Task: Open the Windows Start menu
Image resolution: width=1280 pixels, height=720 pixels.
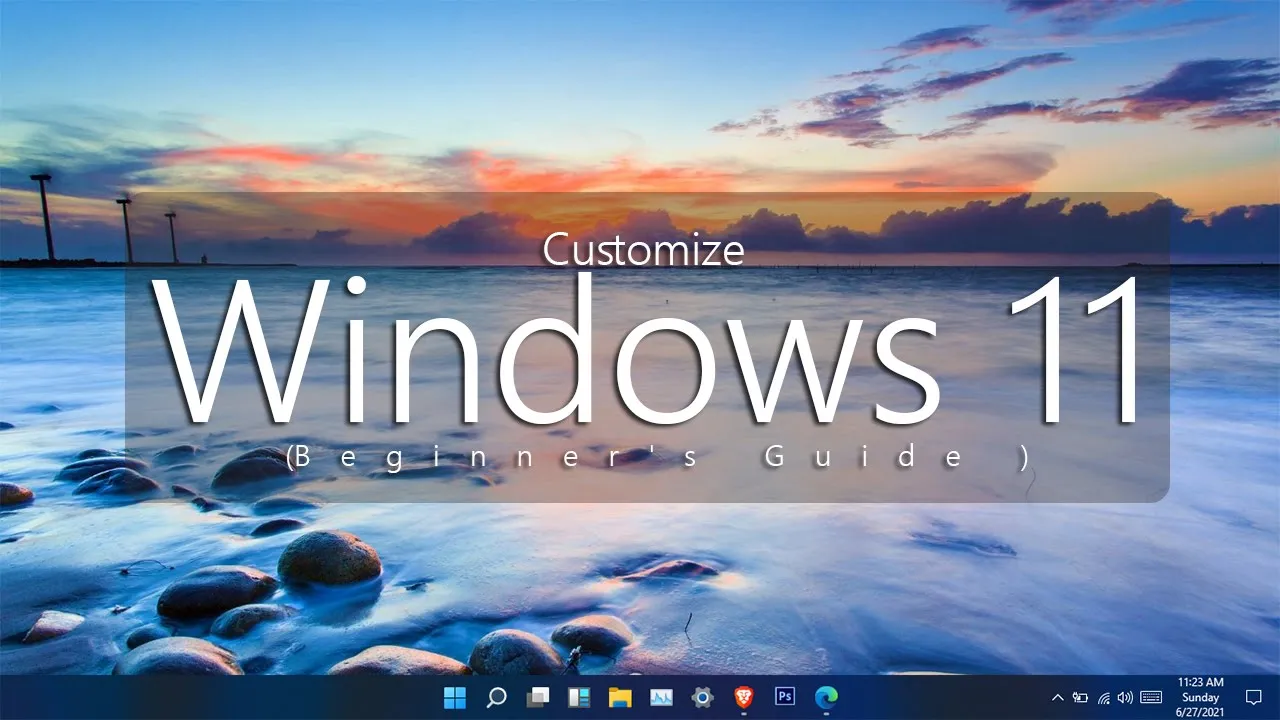Action: [x=455, y=697]
